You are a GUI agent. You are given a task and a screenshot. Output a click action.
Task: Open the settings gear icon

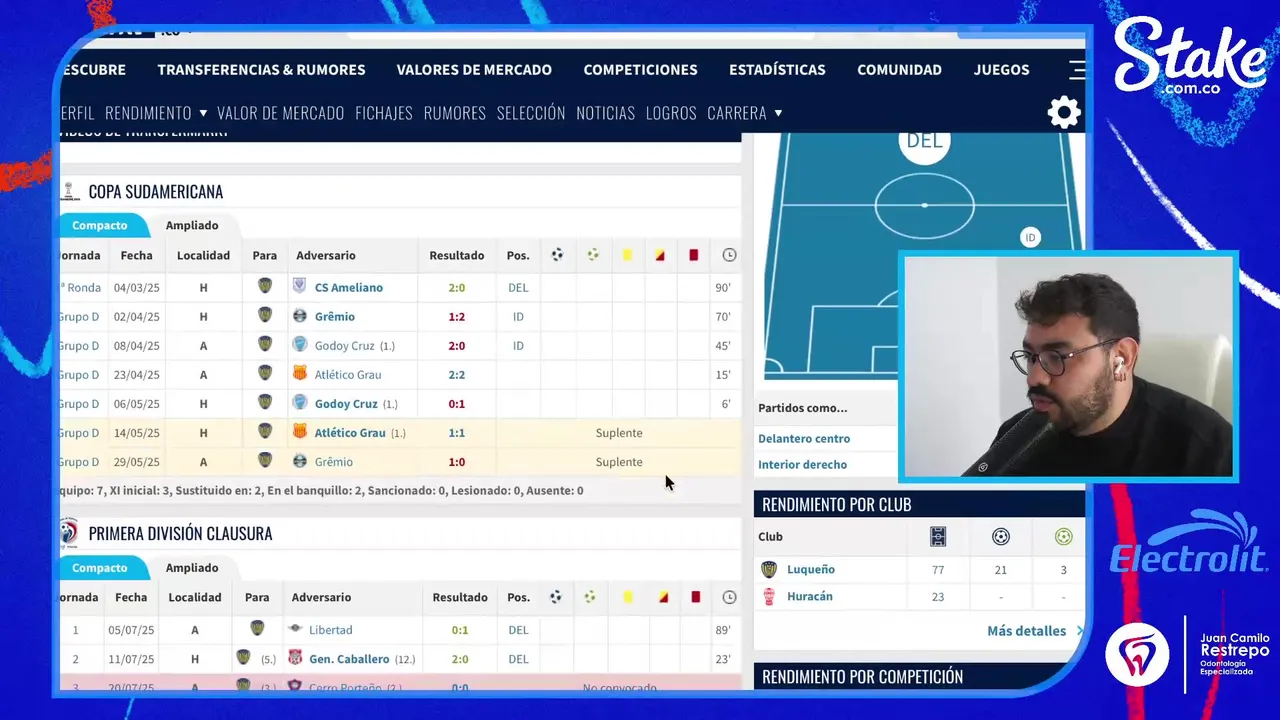pyautogui.click(x=1064, y=112)
